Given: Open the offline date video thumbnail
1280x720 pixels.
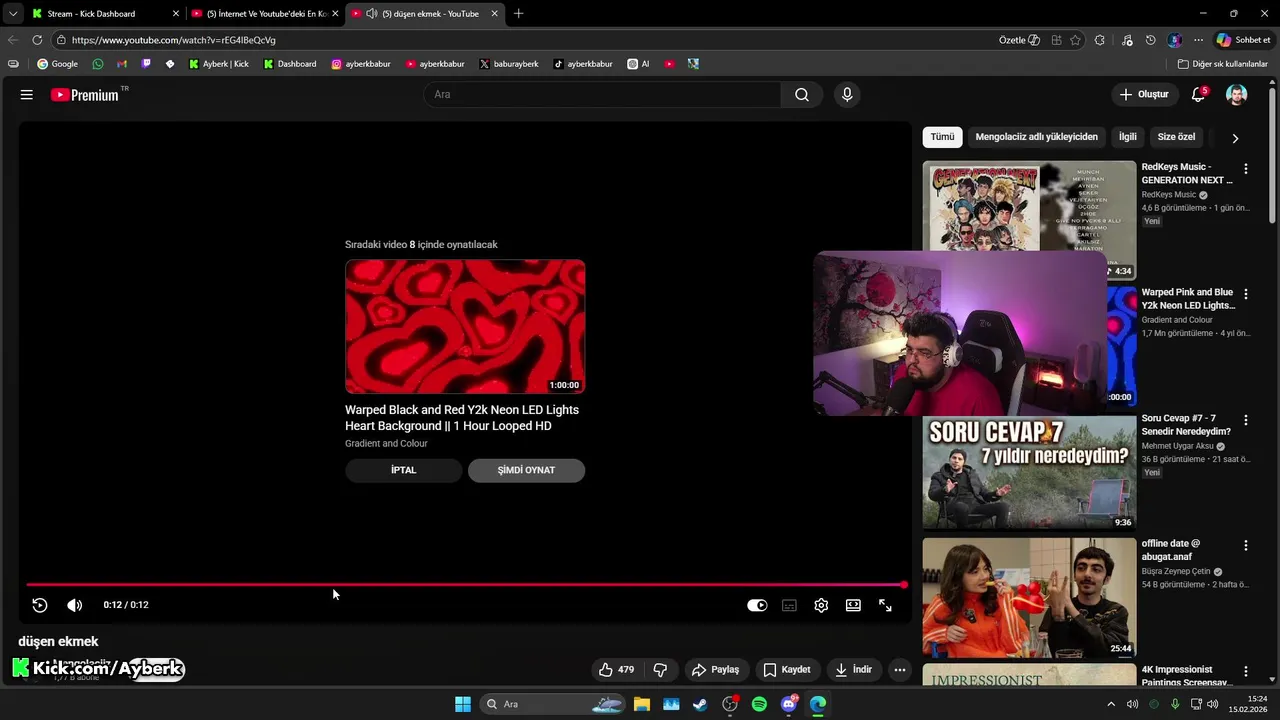Looking at the screenshot, I should click(1029, 598).
